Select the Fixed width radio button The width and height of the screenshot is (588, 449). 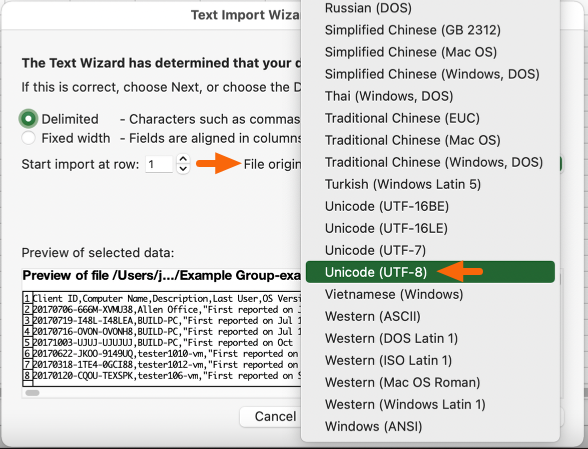coord(28,138)
